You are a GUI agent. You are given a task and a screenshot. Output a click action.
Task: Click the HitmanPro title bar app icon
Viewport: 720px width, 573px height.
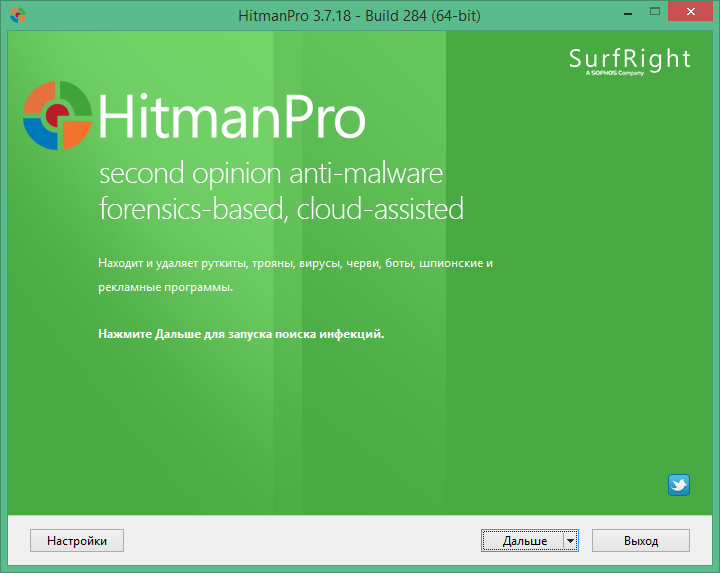point(18,15)
